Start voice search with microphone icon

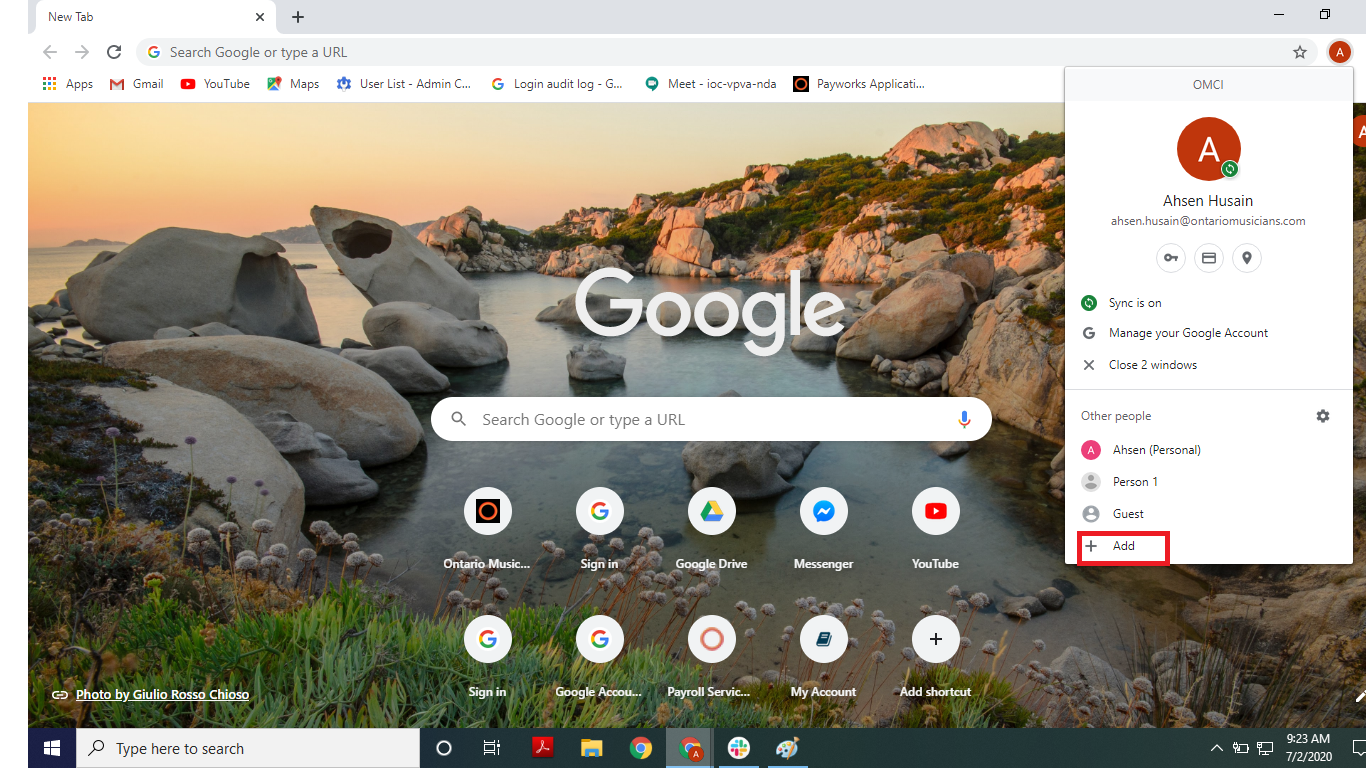964,420
